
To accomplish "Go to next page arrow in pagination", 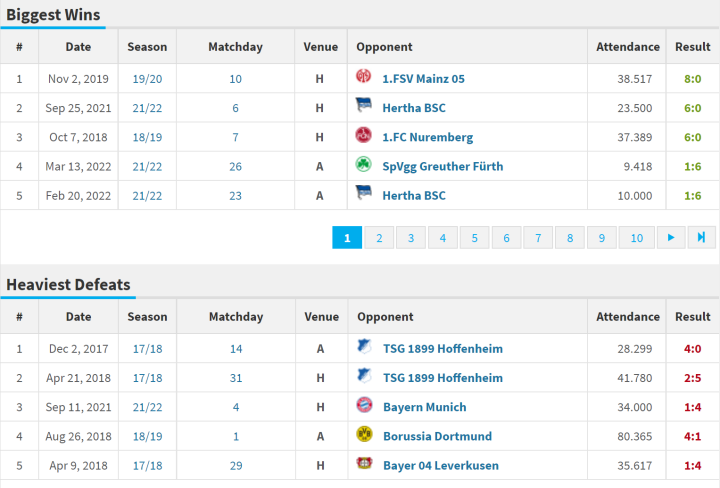I will [x=670, y=237].
